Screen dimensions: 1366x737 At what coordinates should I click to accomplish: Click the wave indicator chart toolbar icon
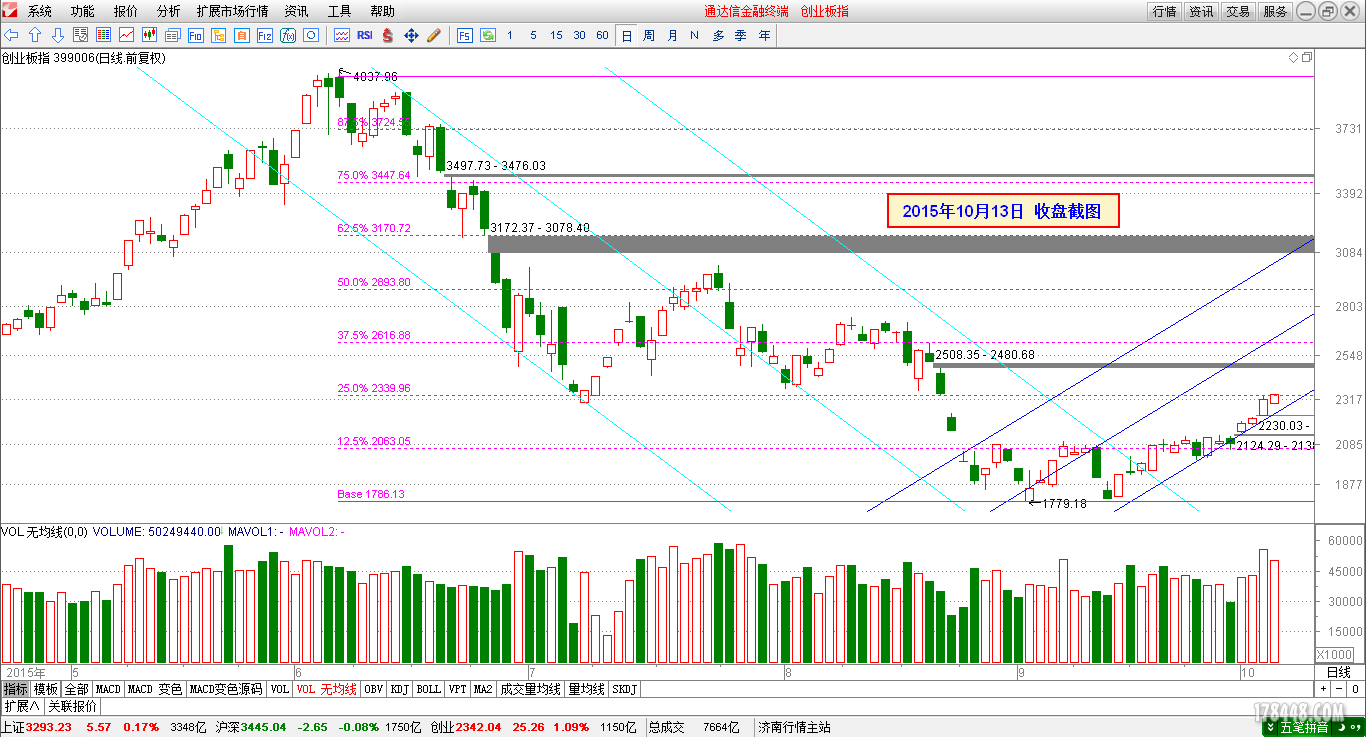coord(341,35)
